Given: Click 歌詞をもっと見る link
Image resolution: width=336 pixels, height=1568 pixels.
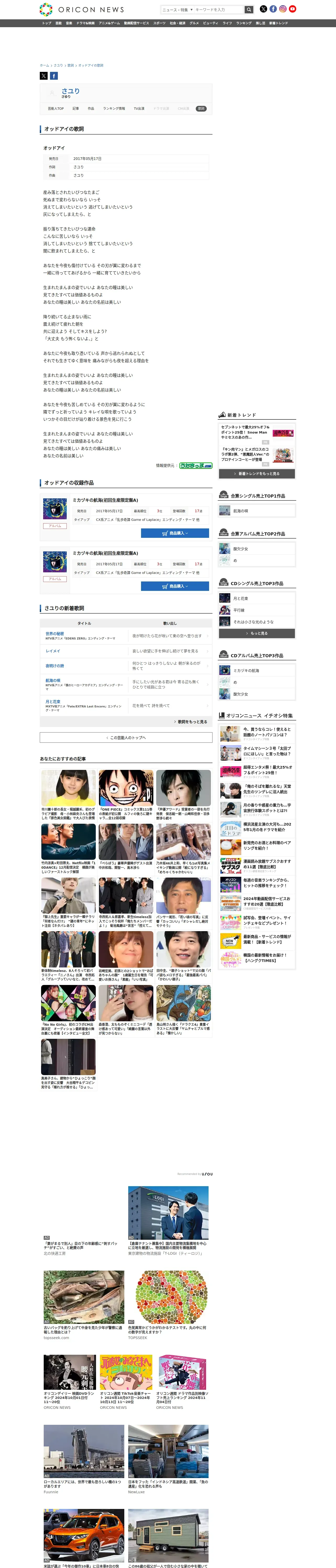Looking at the screenshot, I should tap(191, 721).
